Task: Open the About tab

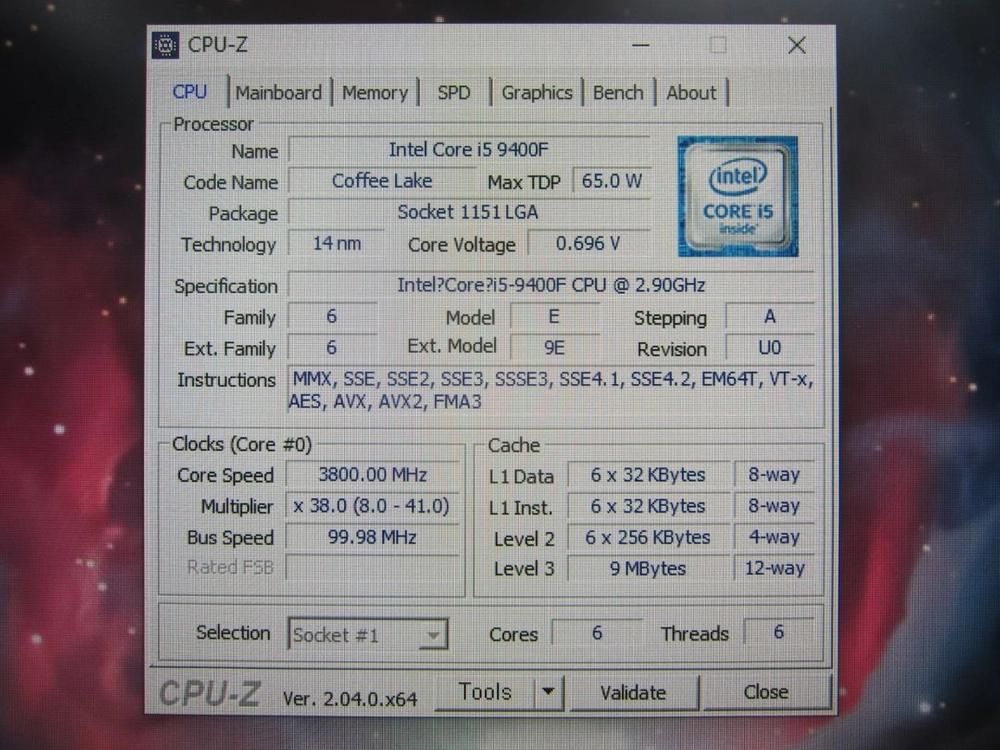Action: pos(691,93)
